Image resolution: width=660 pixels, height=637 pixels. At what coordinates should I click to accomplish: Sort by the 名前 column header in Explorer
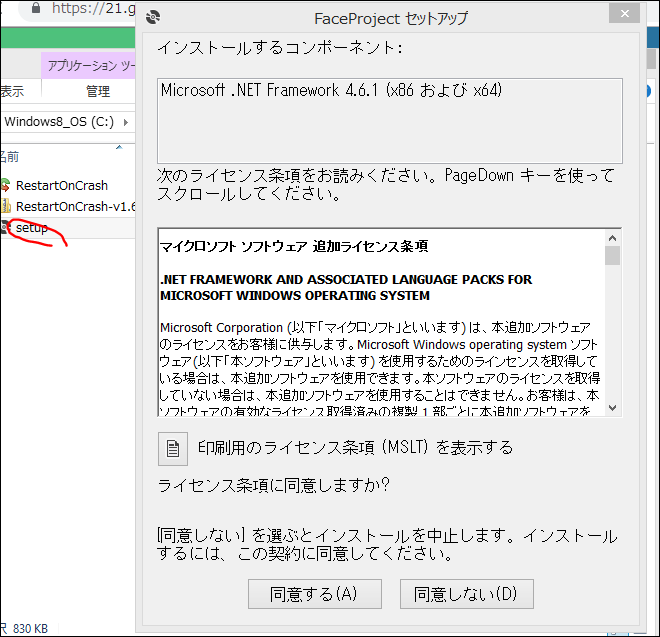coord(9,157)
